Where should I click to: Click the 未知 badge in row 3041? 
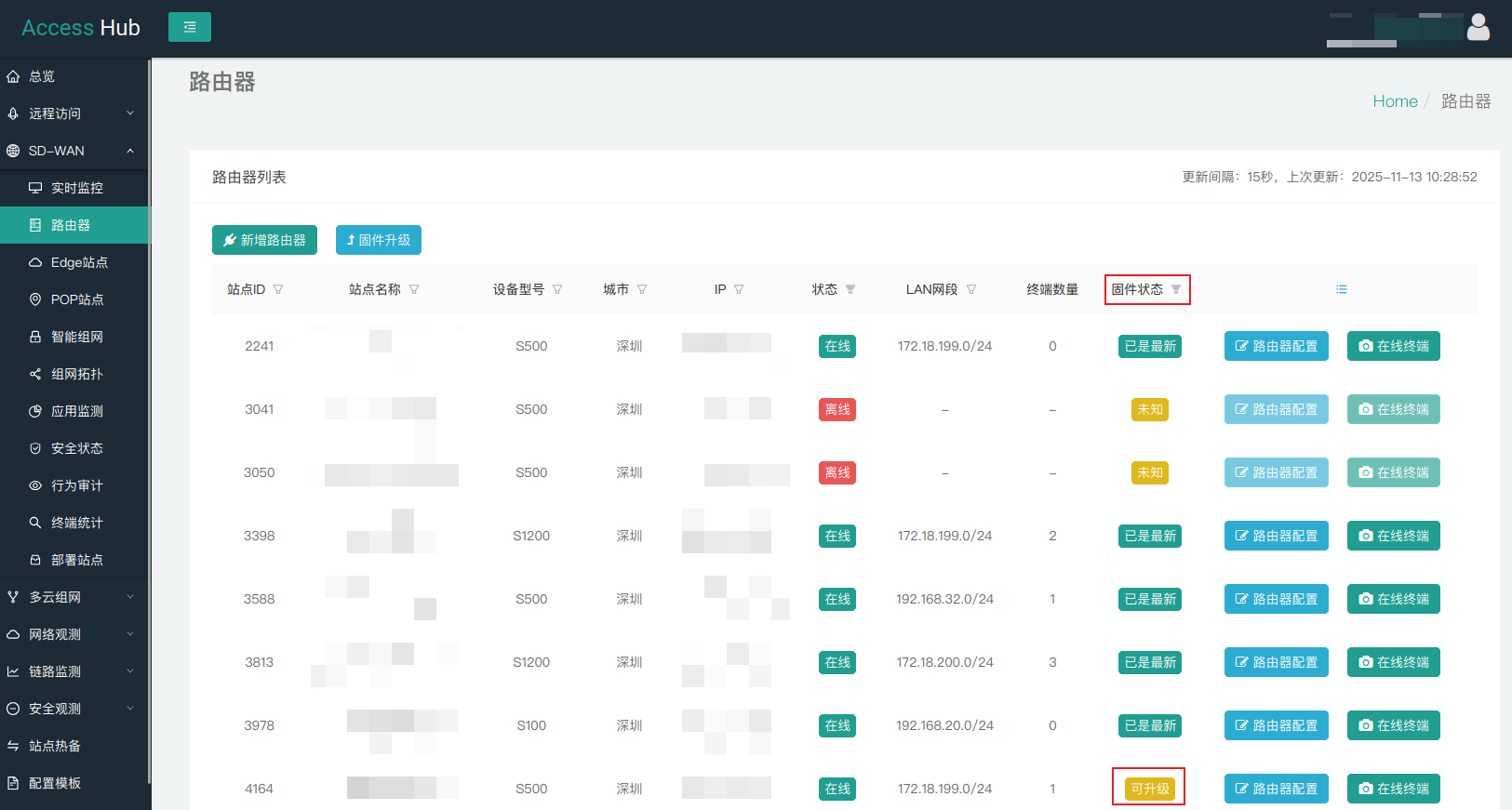tap(1150, 409)
